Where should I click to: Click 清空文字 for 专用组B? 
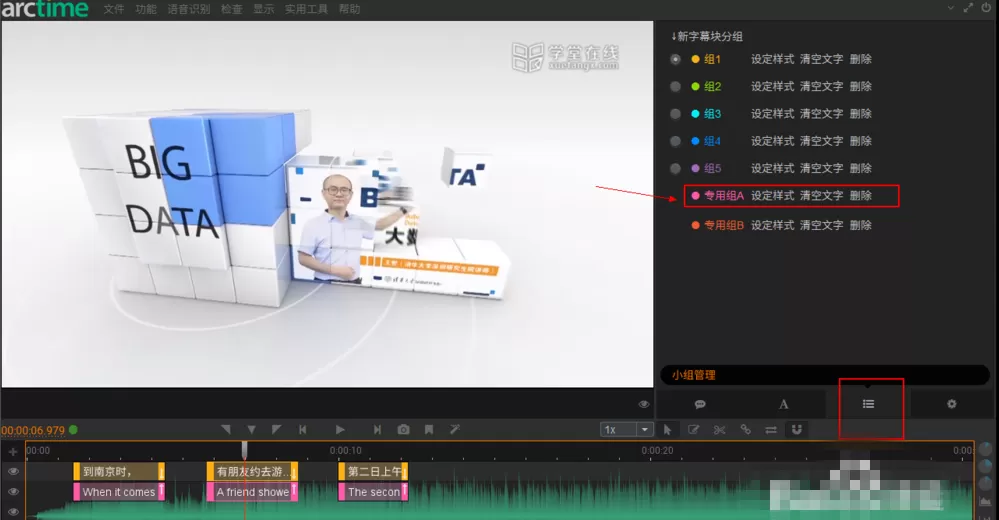coord(821,225)
